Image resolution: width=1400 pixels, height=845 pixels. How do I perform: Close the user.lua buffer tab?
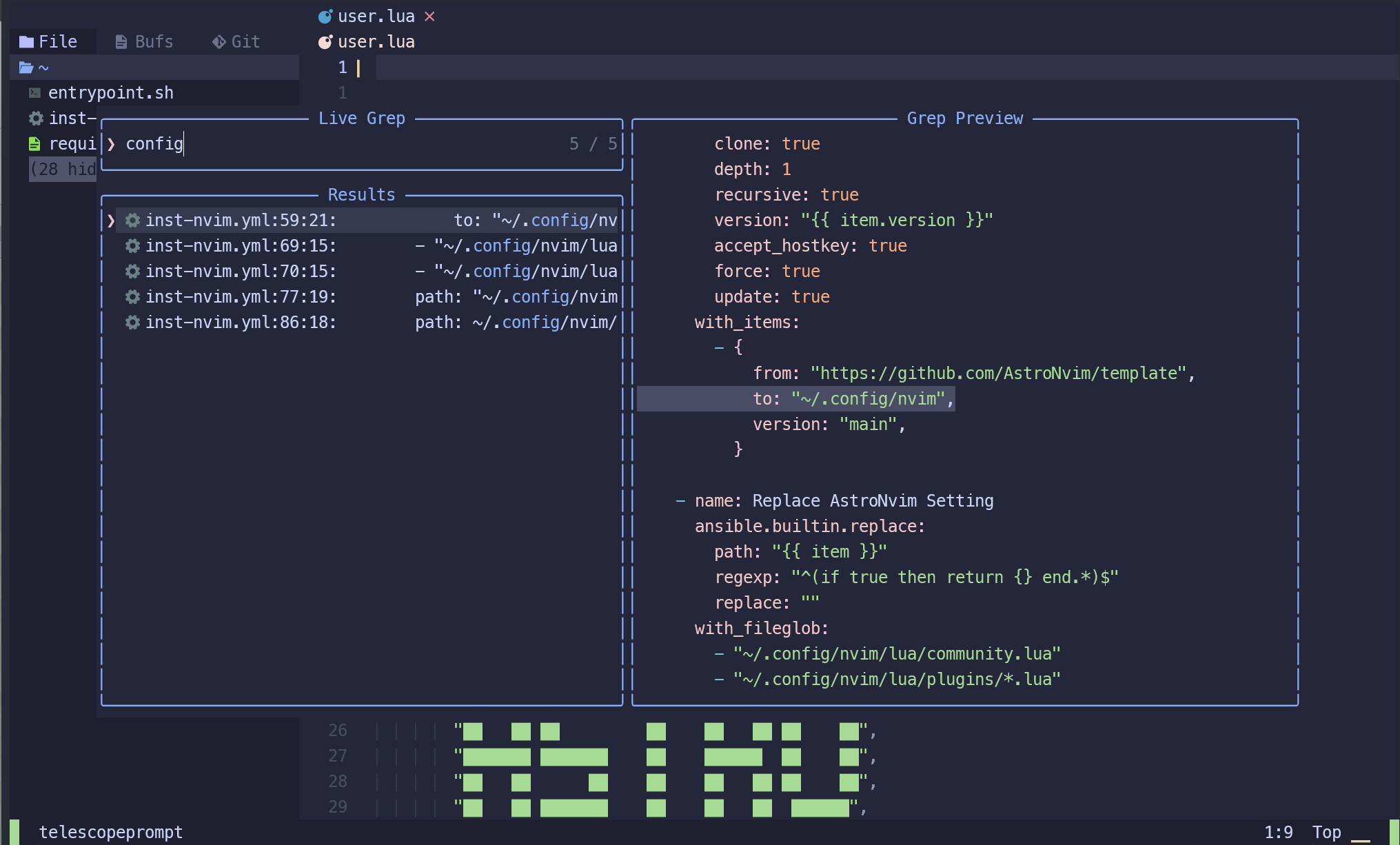[429, 16]
